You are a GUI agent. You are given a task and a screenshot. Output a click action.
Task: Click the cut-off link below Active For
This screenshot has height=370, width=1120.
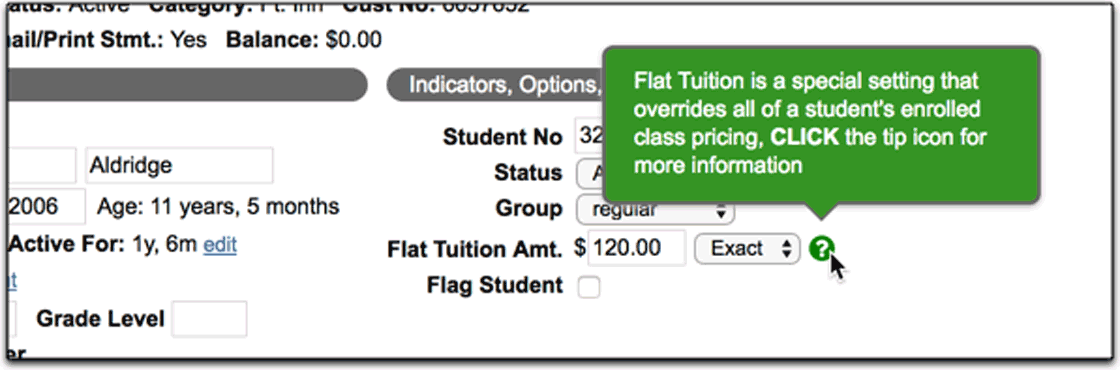pyautogui.click(x=11, y=281)
